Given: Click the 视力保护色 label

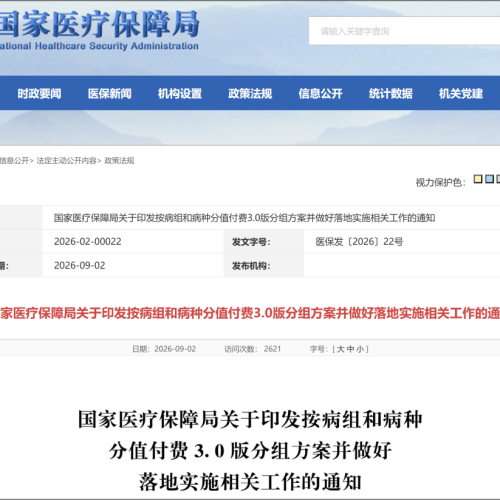Looking at the screenshot, I should [440, 182].
